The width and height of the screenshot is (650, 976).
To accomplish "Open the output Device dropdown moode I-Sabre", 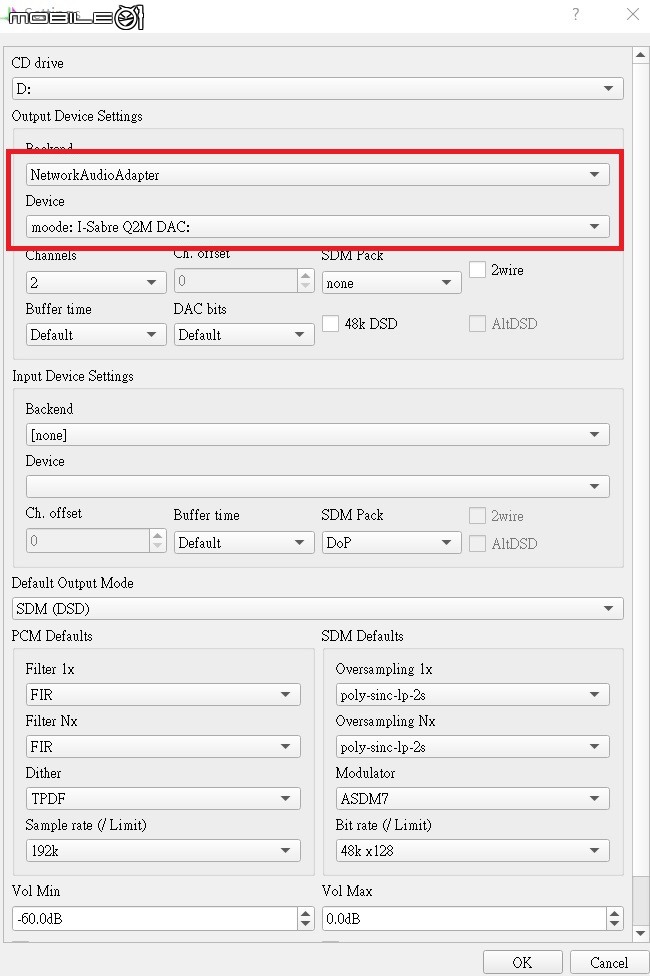I will pyautogui.click(x=318, y=227).
